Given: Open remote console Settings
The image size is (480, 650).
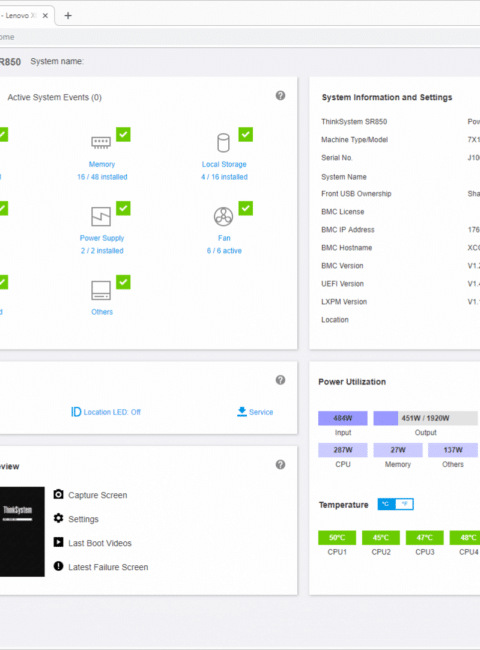Looking at the screenshot, I should coord(83,519).
